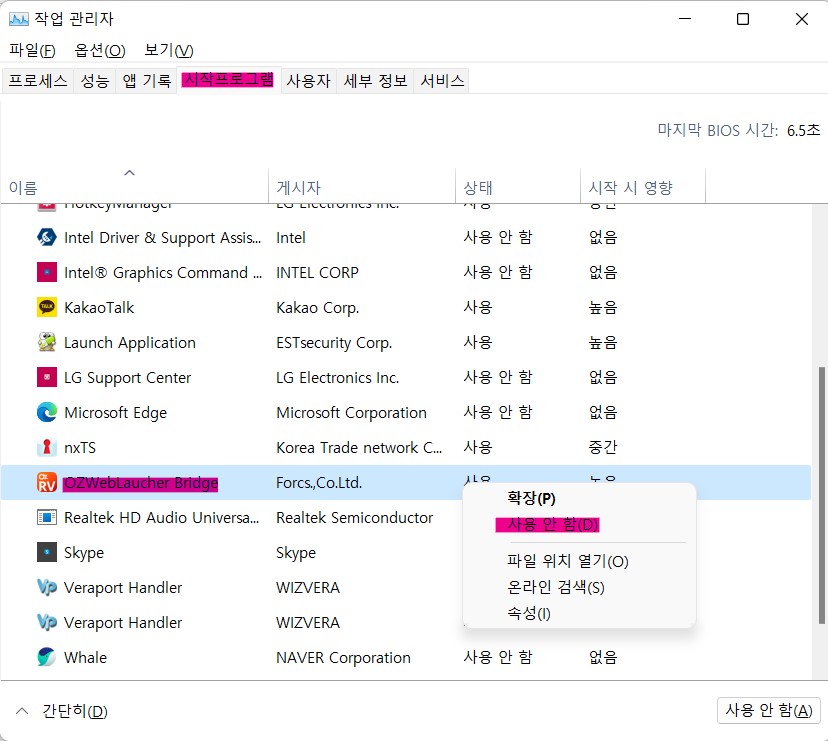Switch to the 성능 tab

pos(95,81)
